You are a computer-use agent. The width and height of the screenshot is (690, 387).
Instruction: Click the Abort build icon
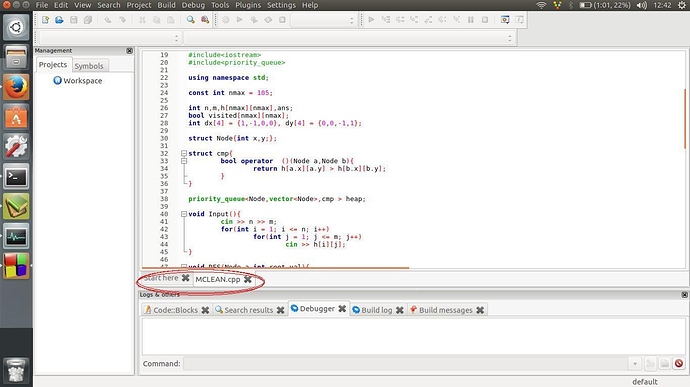283,20
